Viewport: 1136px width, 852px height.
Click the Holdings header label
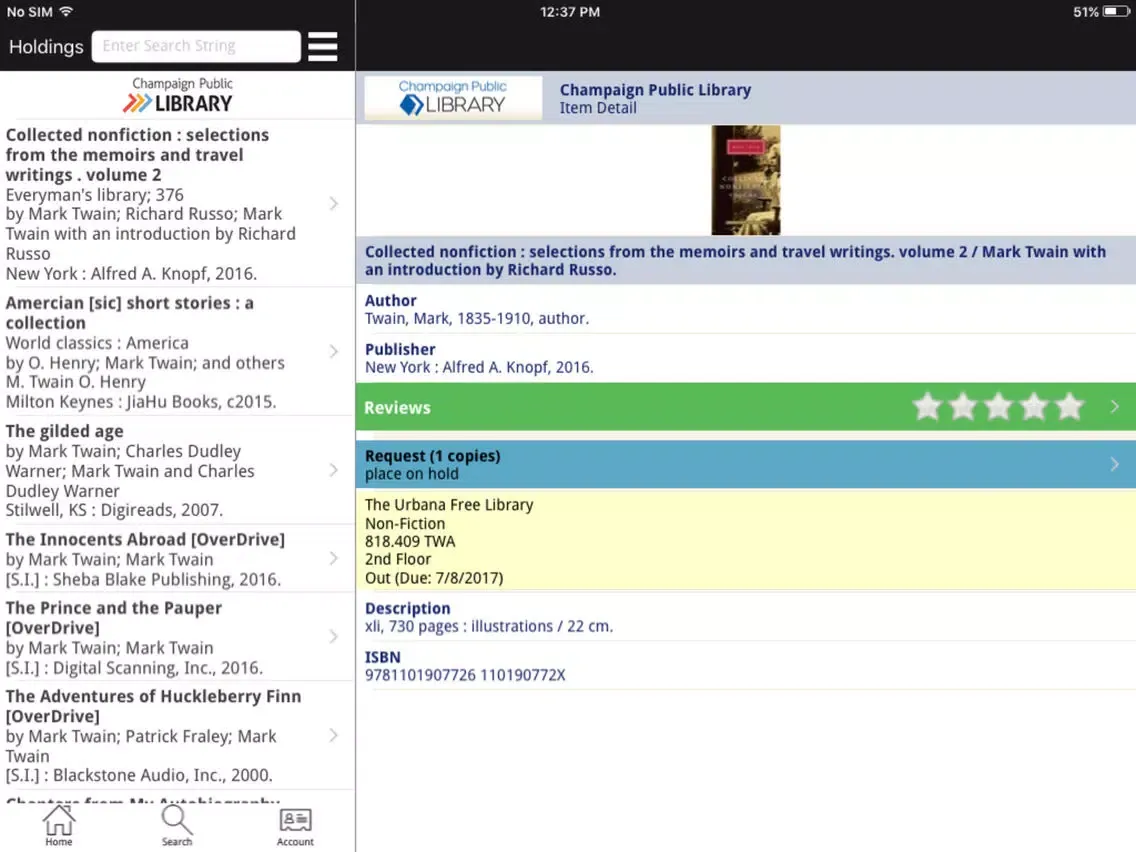(46, 47)
